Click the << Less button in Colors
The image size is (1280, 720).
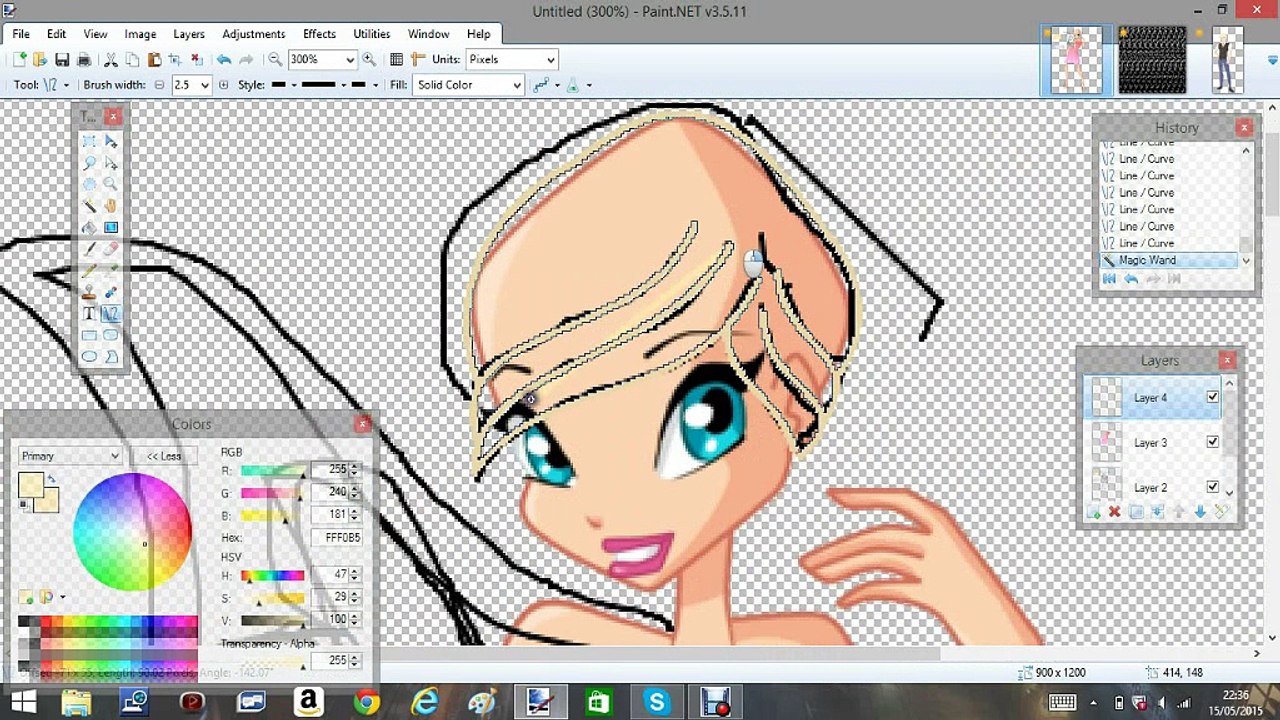pyautogui.click(x=164, y=456)
